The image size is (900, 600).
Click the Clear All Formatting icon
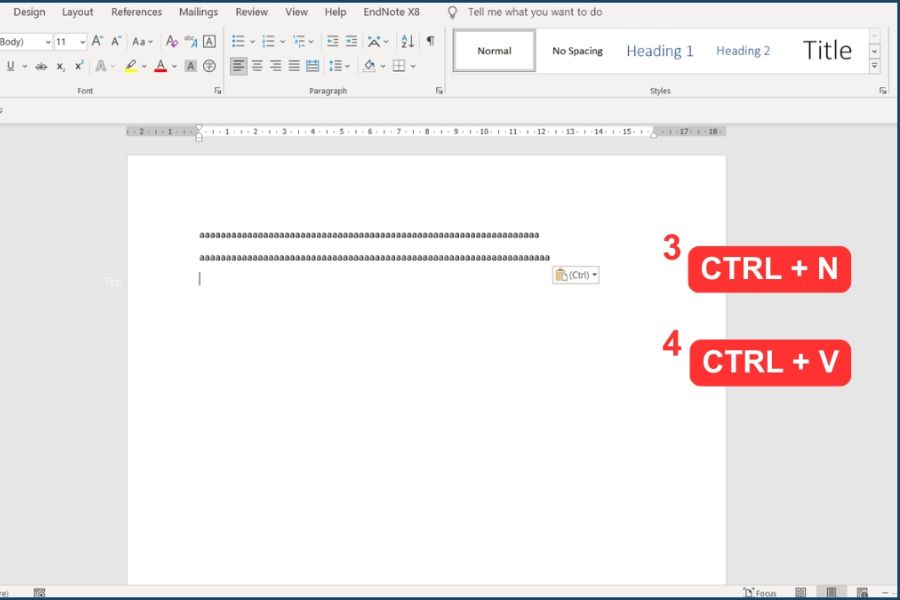point(172,41)
